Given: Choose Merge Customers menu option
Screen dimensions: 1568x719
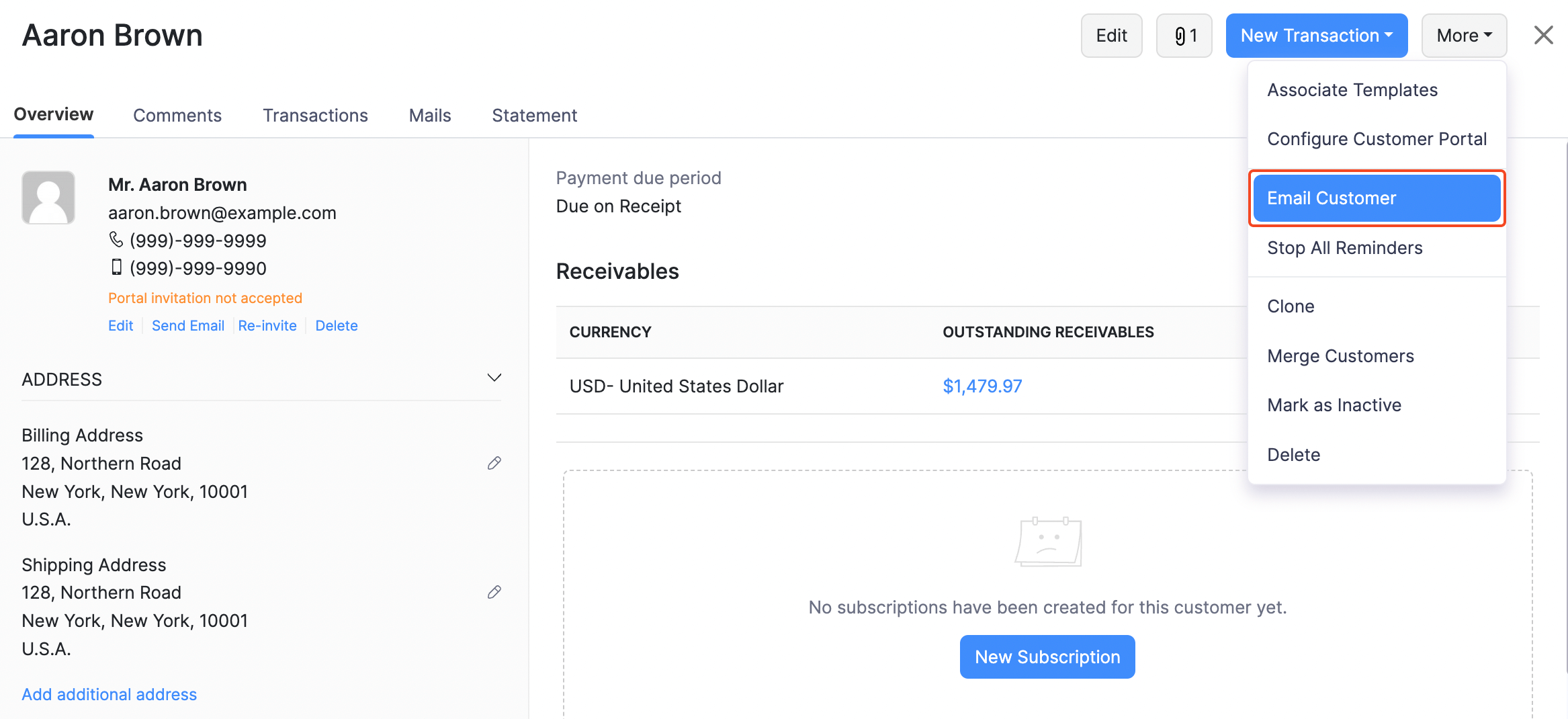Looking at the screenshot, I should pyautogui.click(x=1340, y=356).
